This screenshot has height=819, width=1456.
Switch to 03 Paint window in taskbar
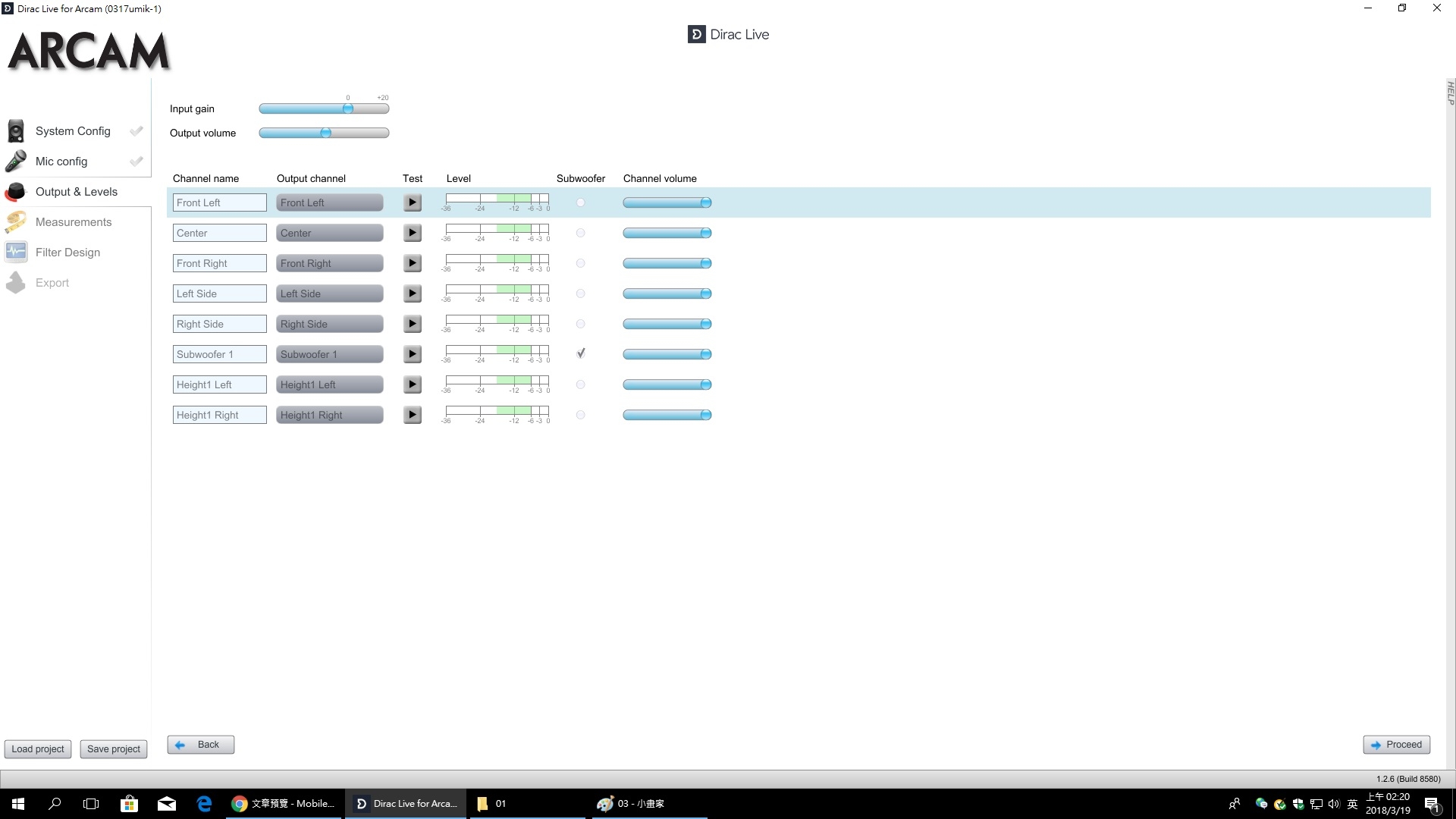(648, 804)
